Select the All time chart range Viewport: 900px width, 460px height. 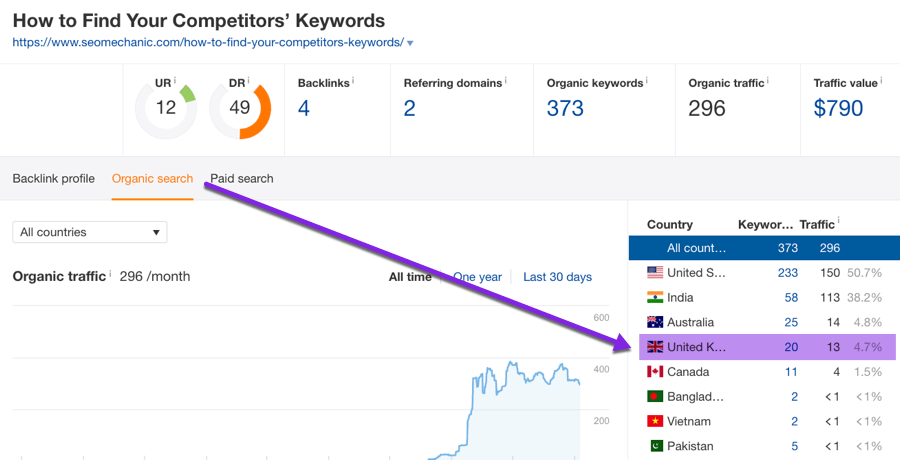(410, 277)
